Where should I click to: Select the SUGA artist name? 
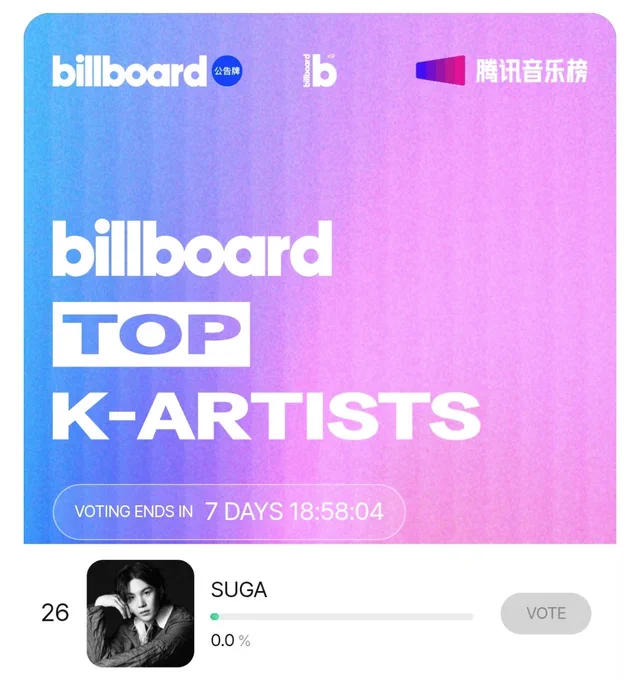click(x=239, y=590)
